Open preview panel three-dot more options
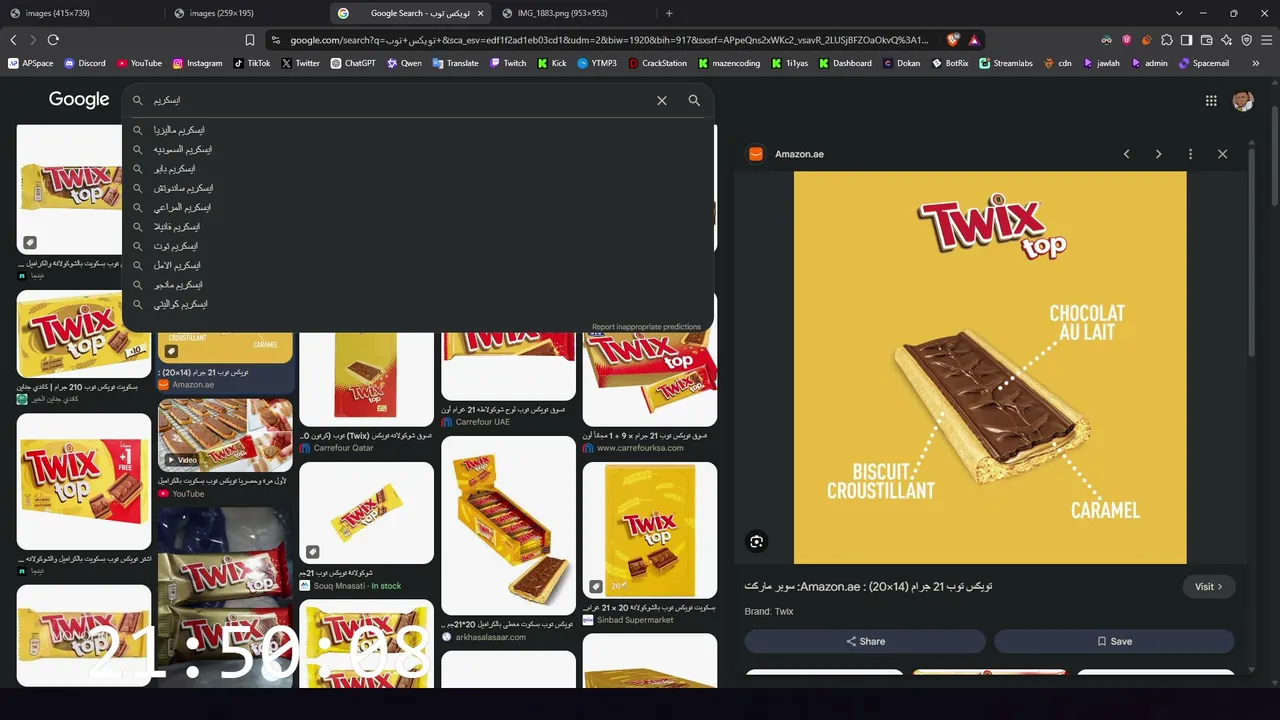This screenshot has height=720, width=1280. tap(1190, 154)
